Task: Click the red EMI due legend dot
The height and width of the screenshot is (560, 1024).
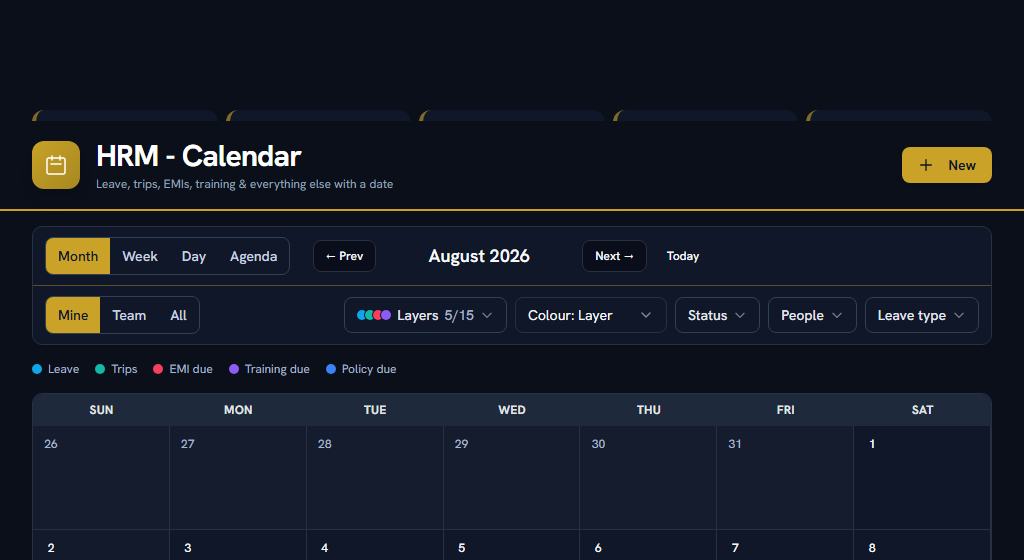Action: [158, 369]
